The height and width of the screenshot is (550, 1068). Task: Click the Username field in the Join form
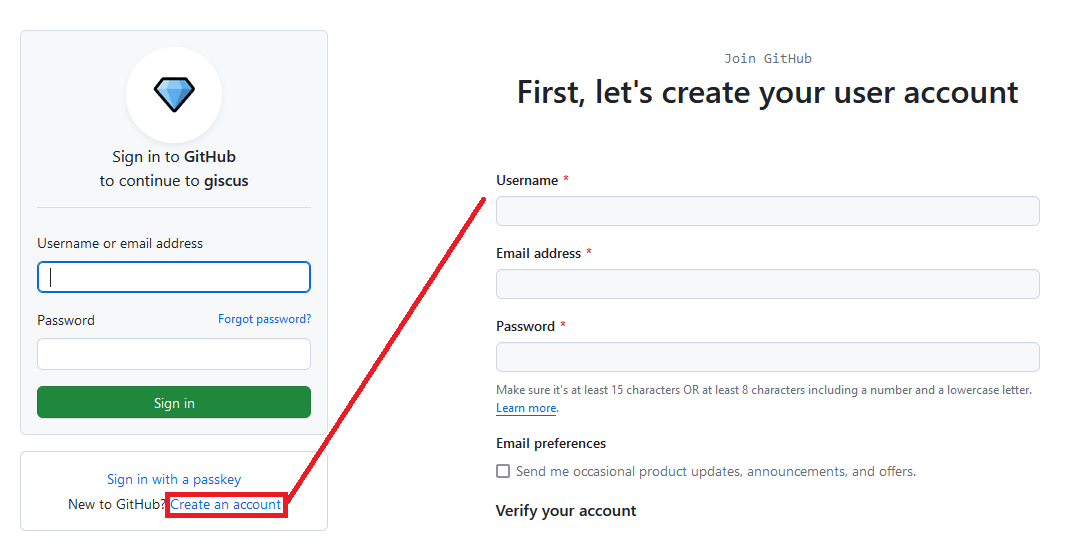click(768, 211)
